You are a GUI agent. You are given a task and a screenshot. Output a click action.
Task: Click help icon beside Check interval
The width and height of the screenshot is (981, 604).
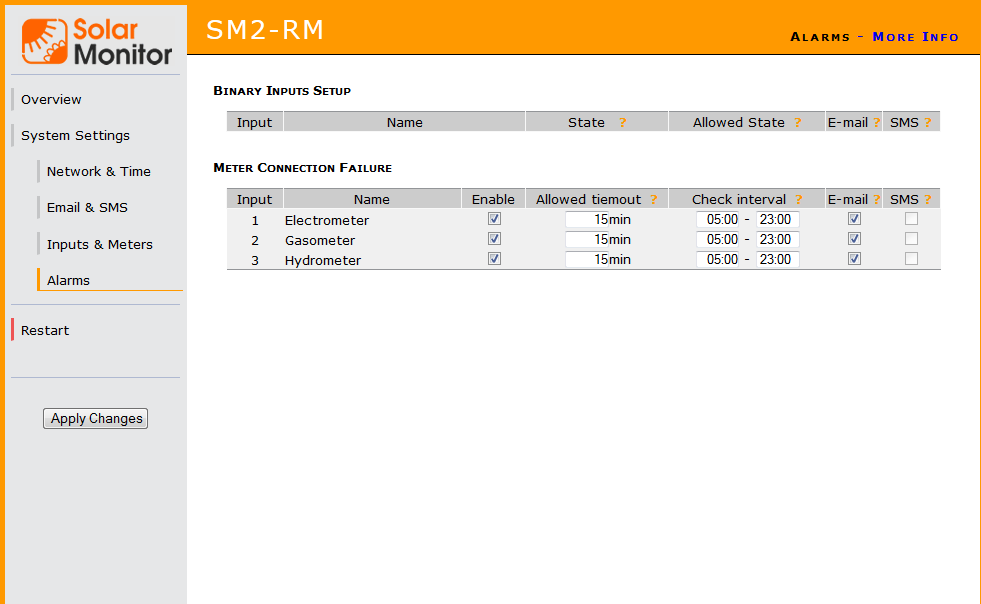[x=798, y=199]
